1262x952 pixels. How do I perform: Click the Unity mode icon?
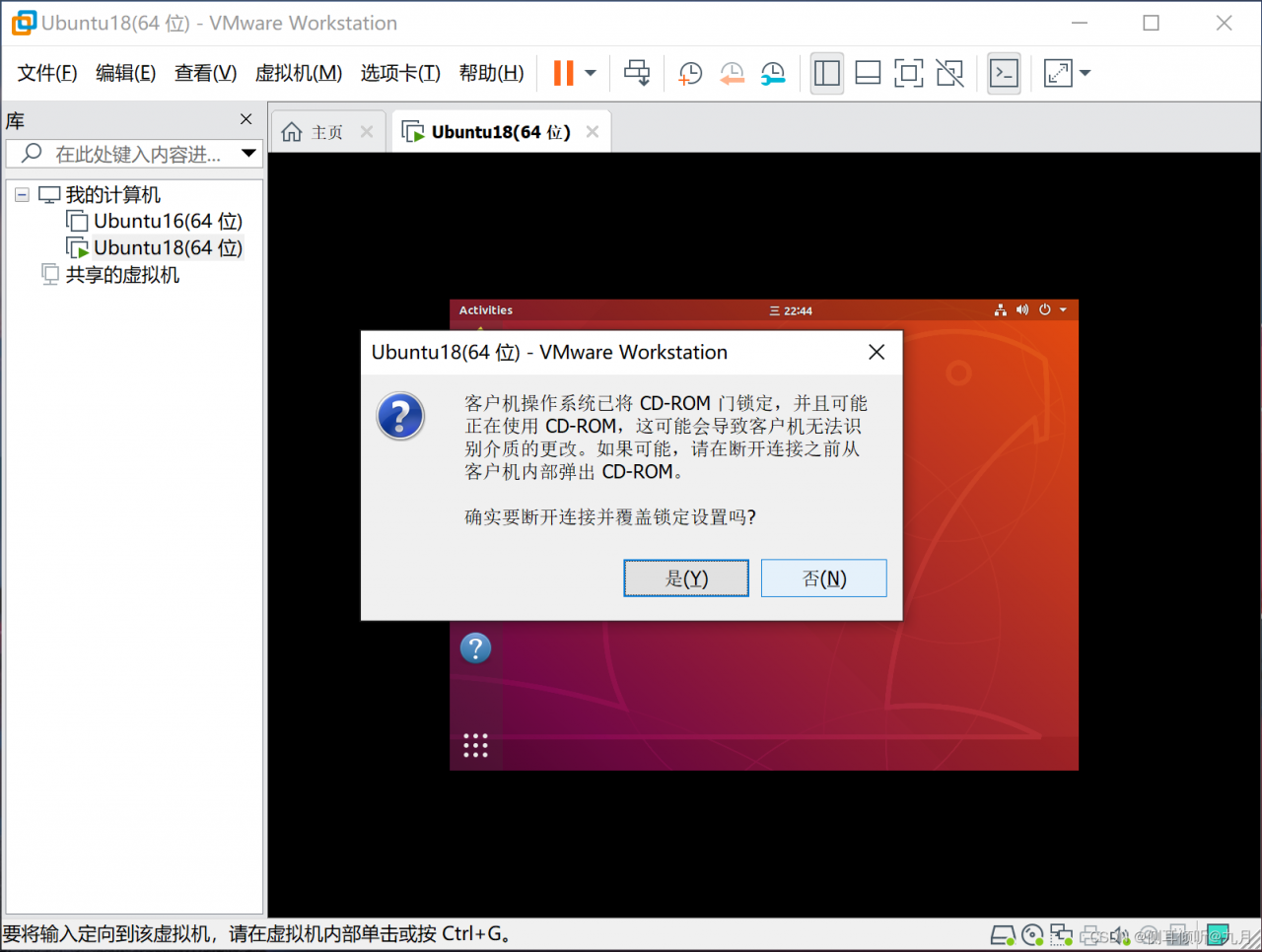point(949,73)
